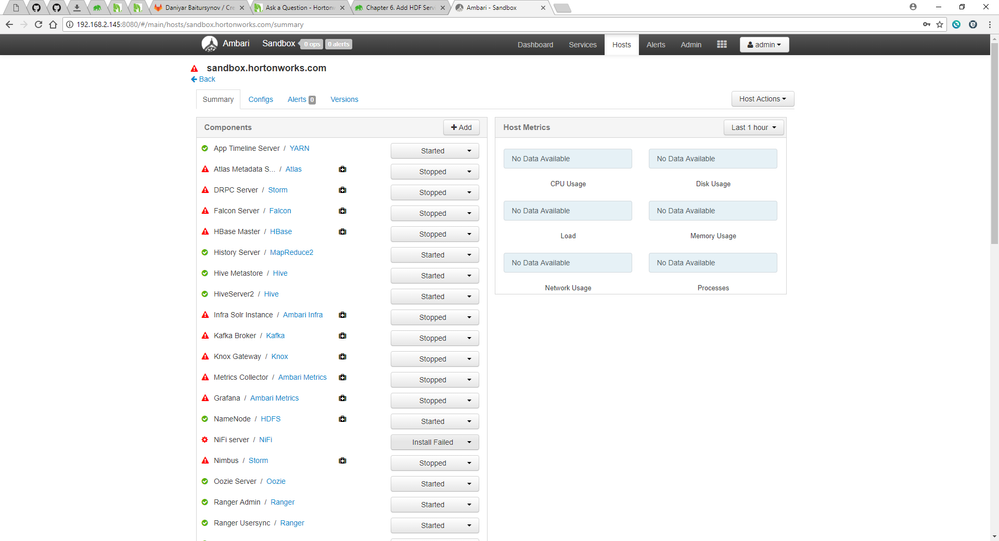Open Last 1 hour time range dropdown
Image resolution: width=999 pixels, height=541 pixels.
753,127
